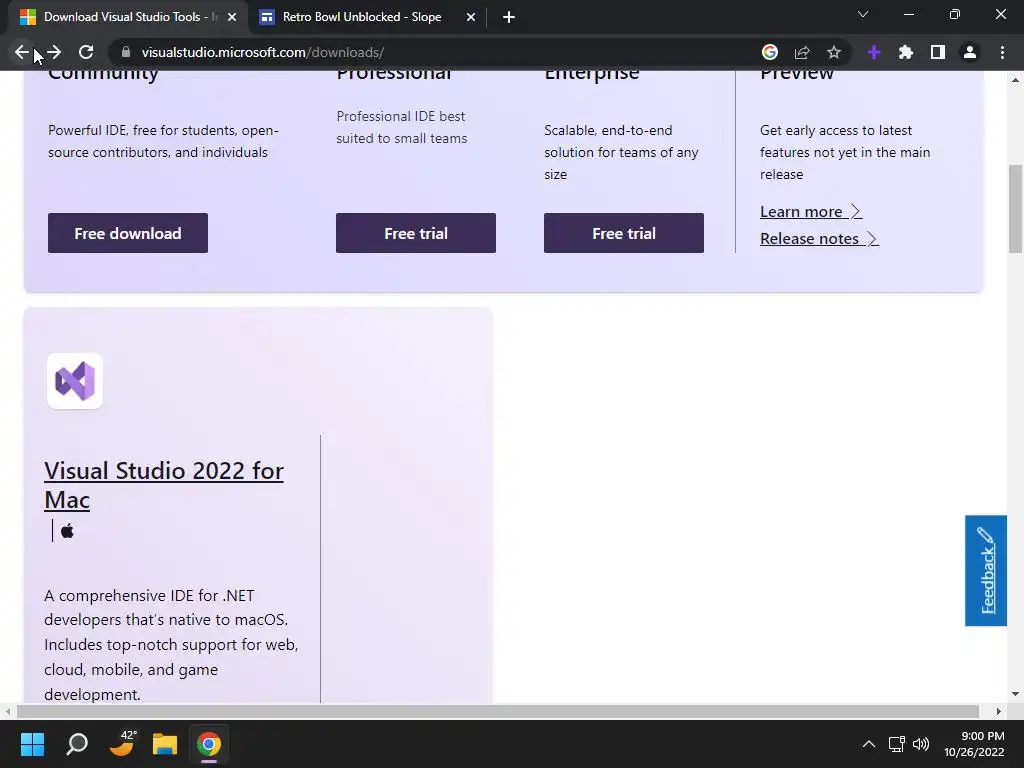1024x768 pixels.
Task: Click the vertical scrollbar thumb
Action: (x=1015, y=209)
